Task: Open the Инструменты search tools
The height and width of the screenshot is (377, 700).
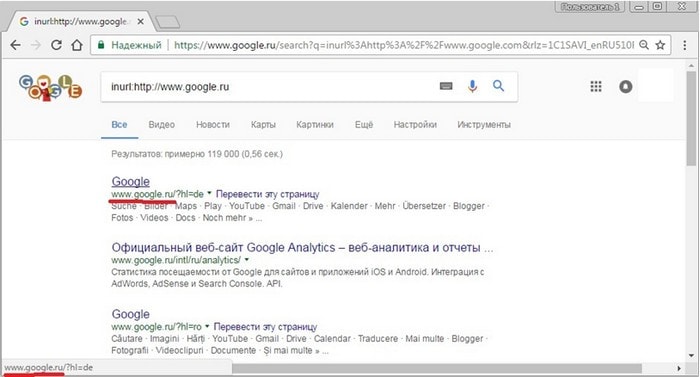Action: 484,125
